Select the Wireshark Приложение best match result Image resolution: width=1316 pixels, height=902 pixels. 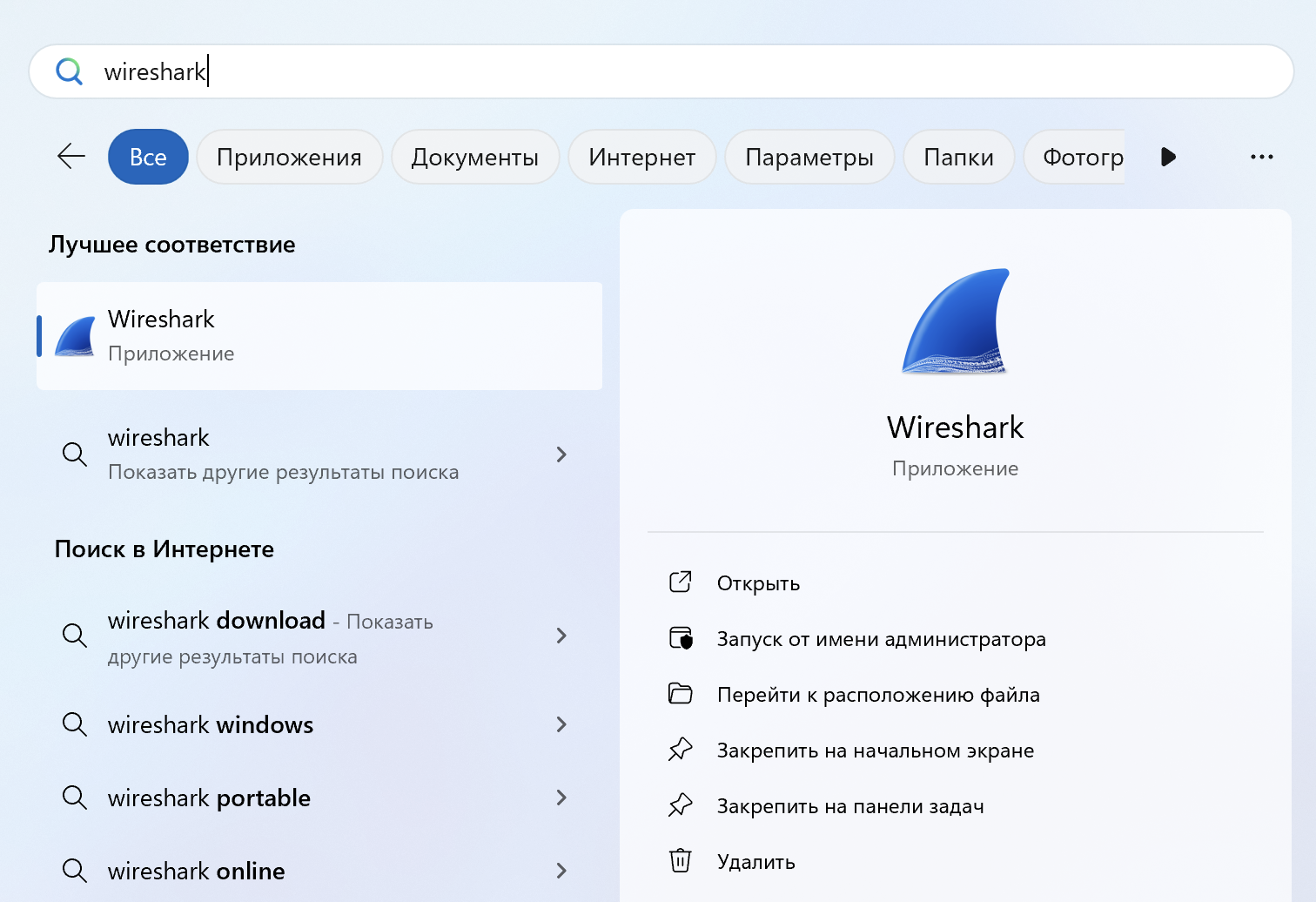pos(319,336)
